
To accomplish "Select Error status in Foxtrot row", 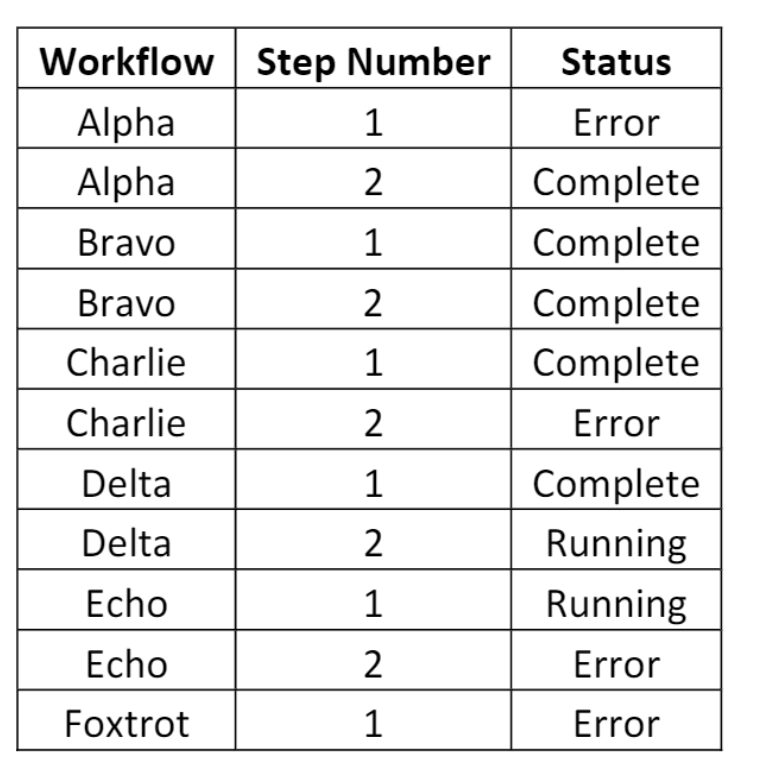I will (x=616, y=721).
